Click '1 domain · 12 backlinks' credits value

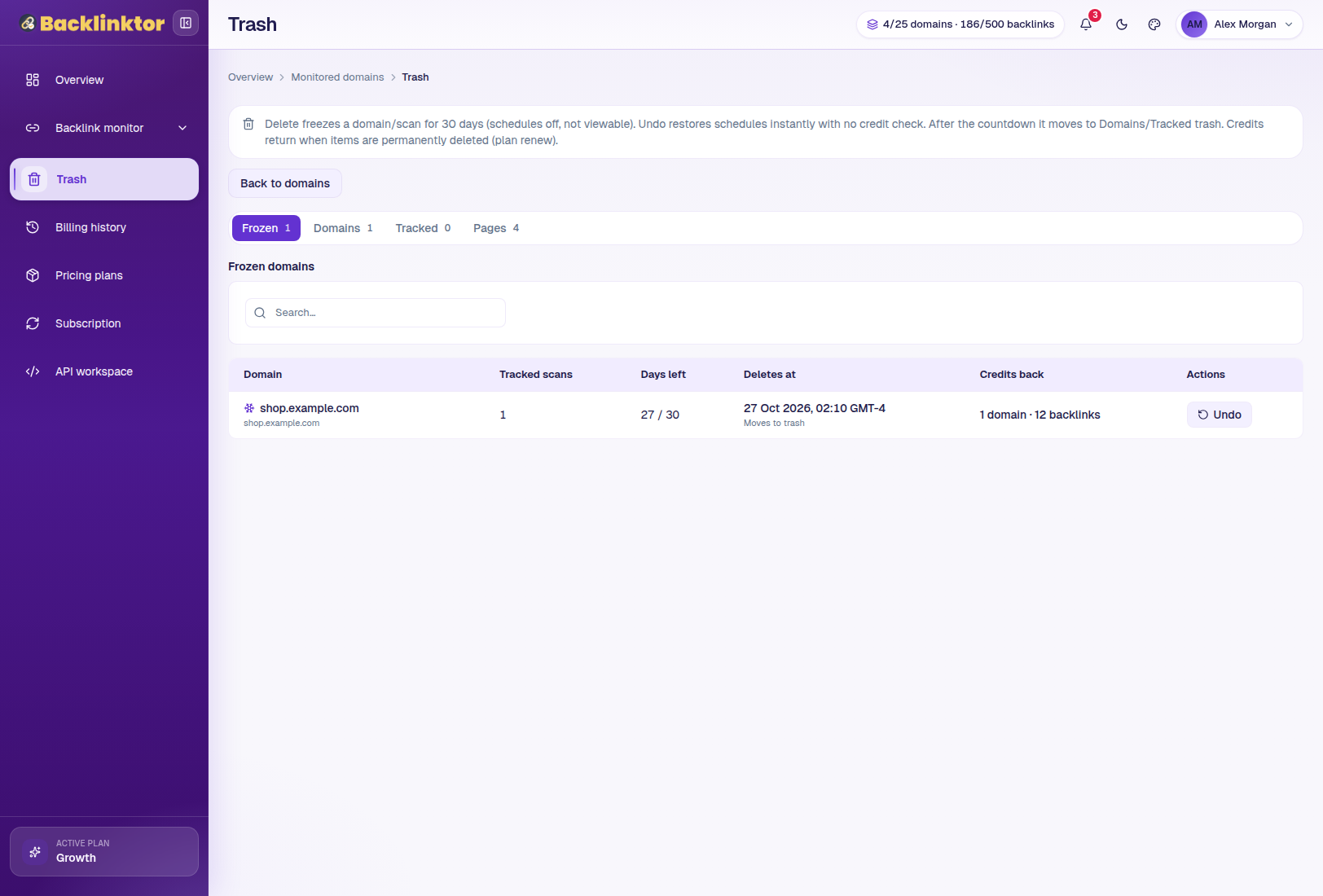point(1040,415)
